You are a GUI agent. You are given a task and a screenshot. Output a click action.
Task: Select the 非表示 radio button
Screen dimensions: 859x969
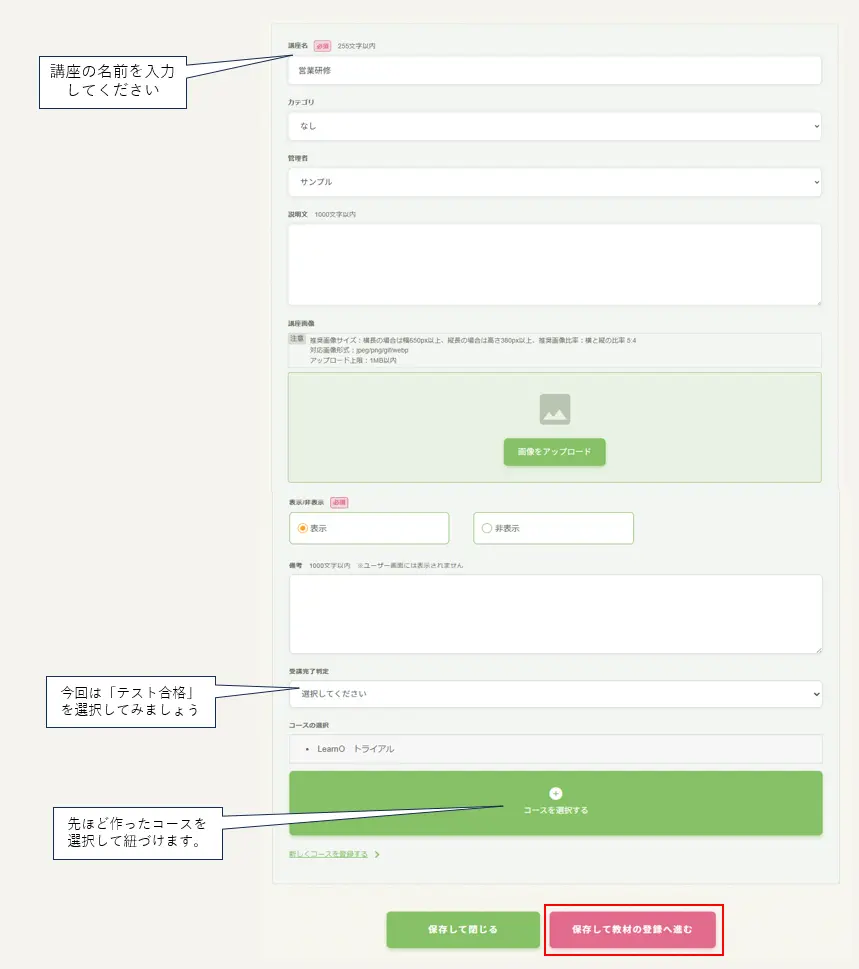coord(486,528)
